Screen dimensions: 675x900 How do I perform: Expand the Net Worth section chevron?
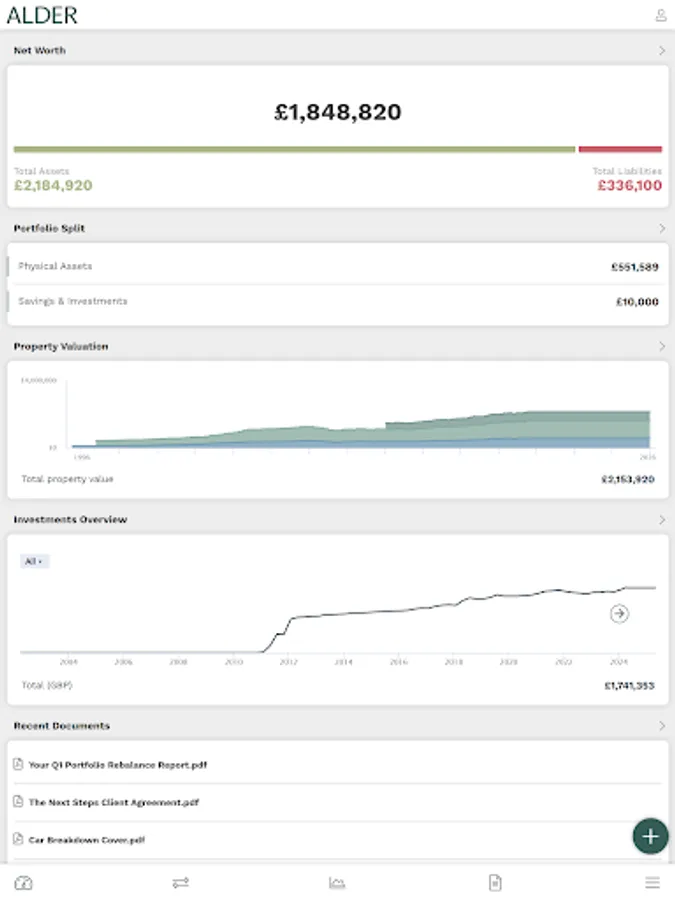(x=659, y=50)
